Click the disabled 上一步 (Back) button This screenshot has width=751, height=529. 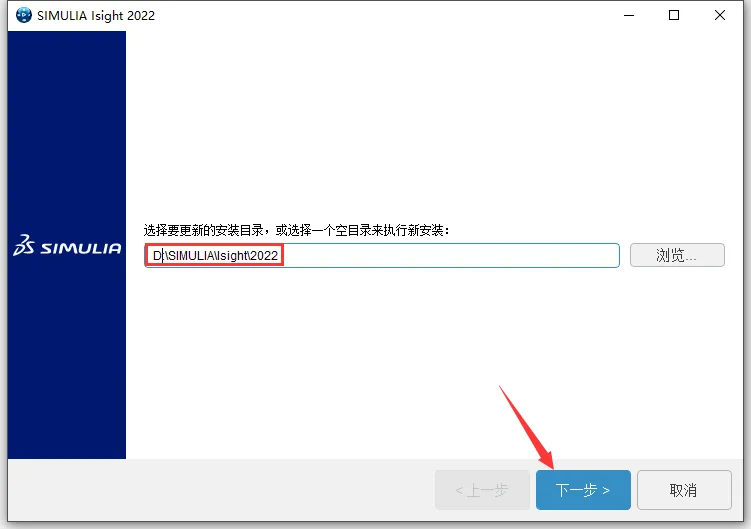point(482,490)
